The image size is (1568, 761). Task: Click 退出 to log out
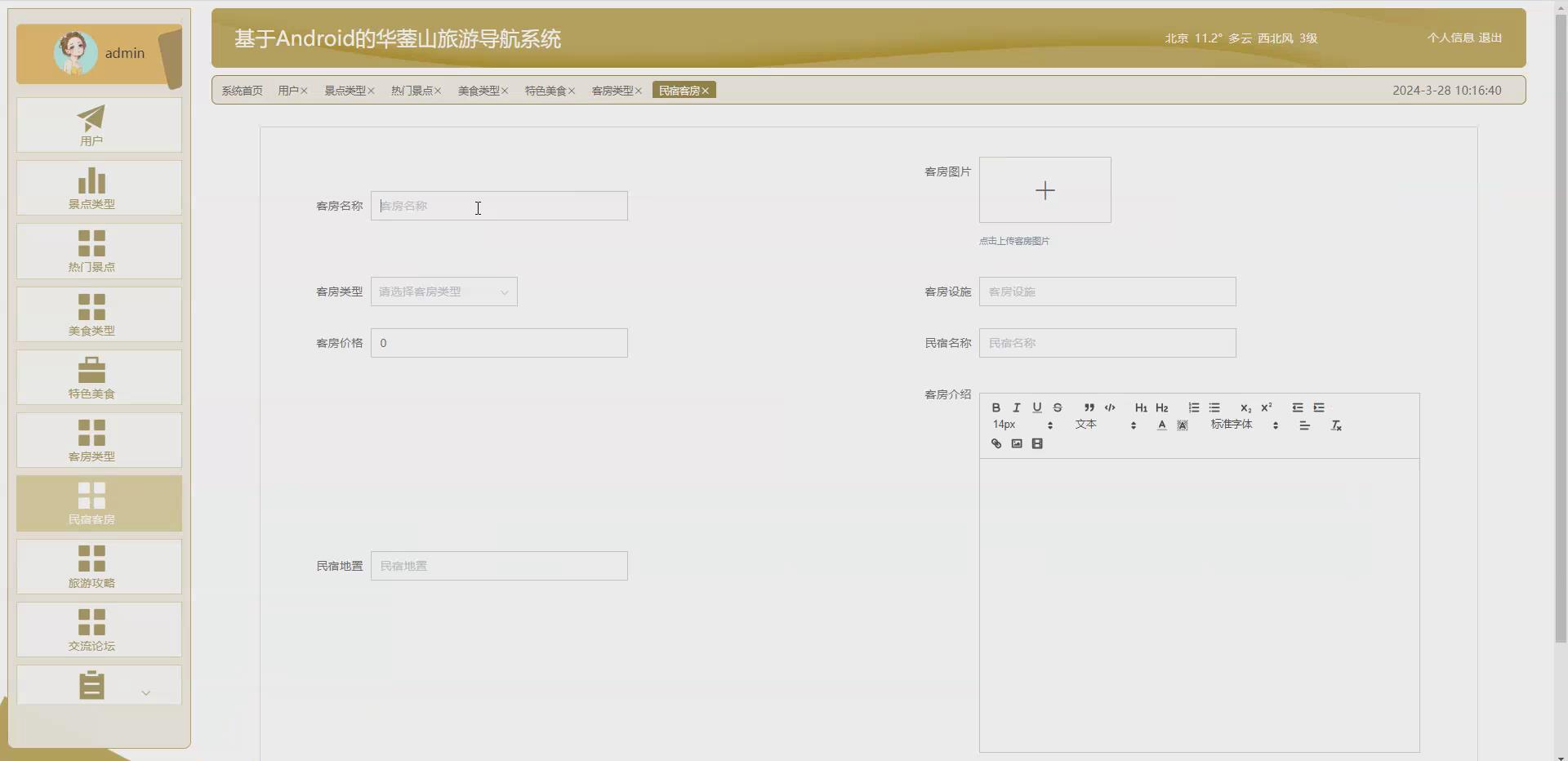click(x=1489, y=38)
